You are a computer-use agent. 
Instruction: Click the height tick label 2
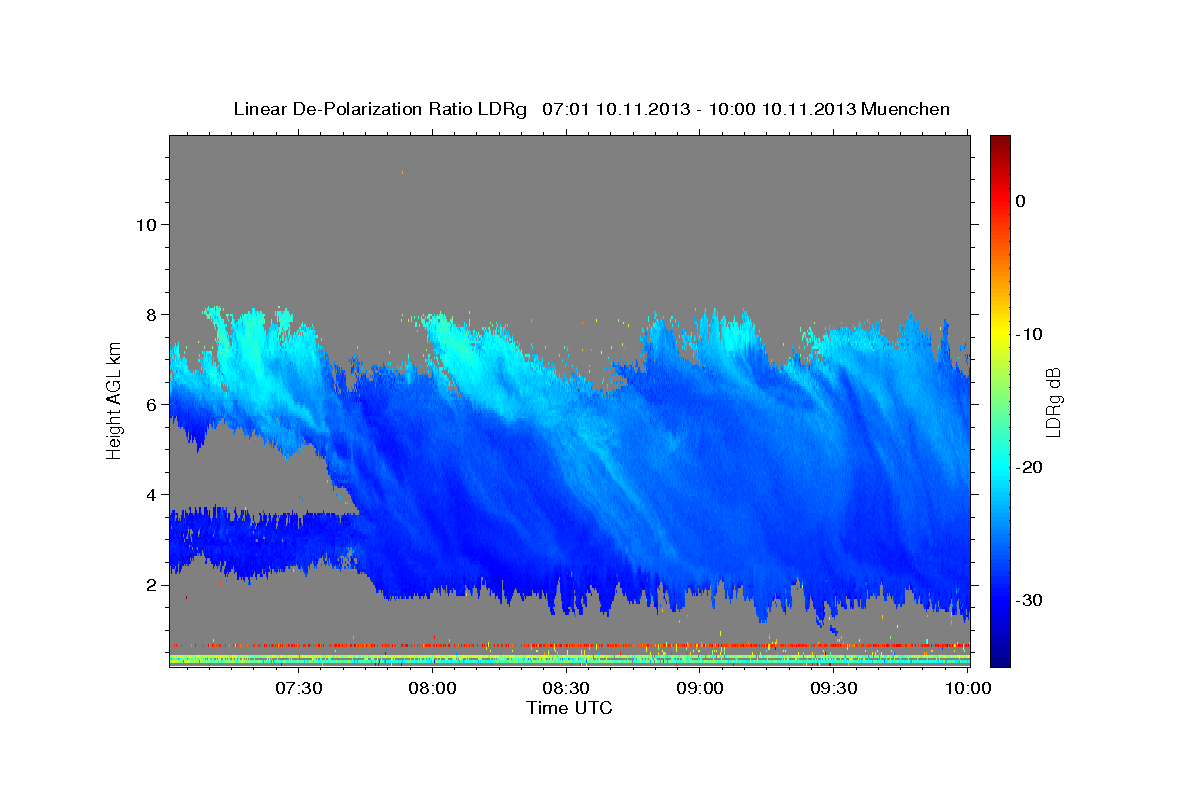click(x=152, y=584)
